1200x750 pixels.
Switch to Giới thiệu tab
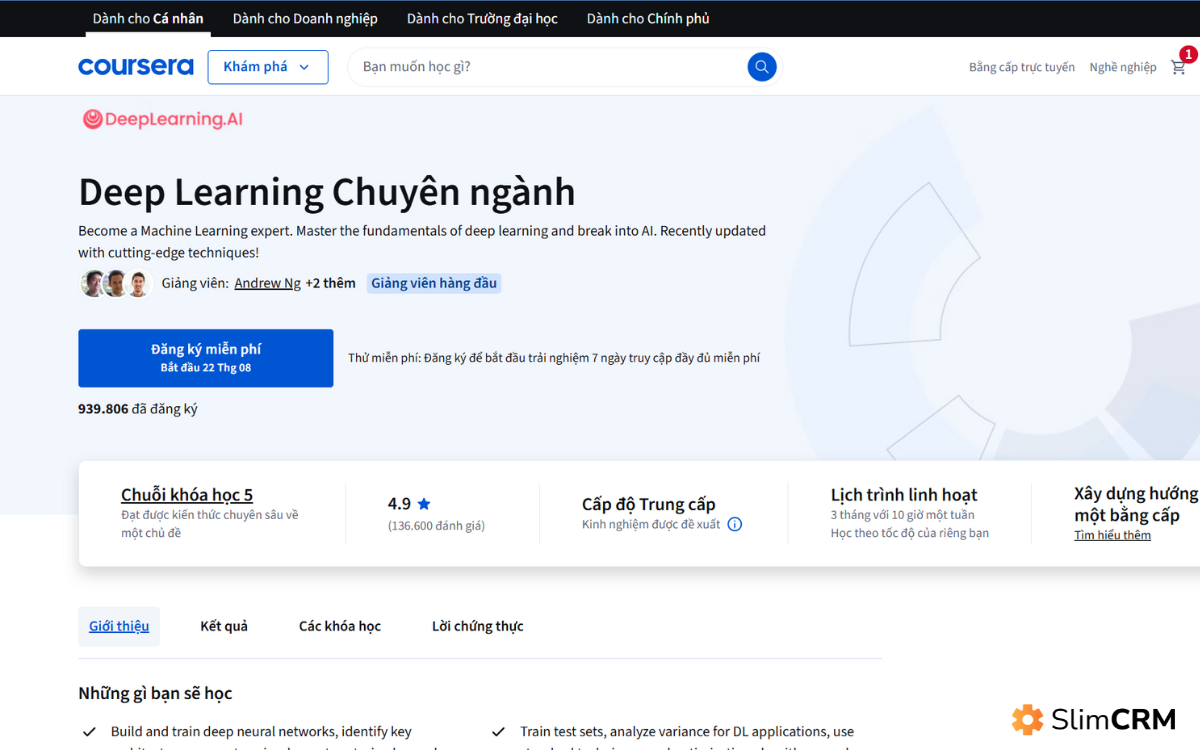[119, 626]
